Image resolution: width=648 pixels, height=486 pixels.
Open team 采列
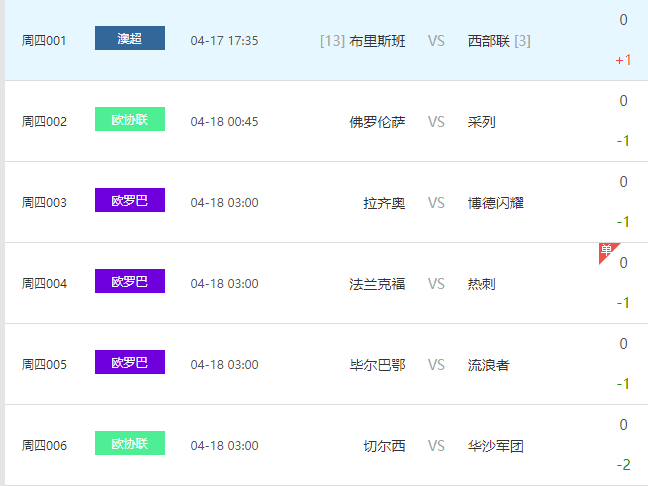tap(481, 122)
